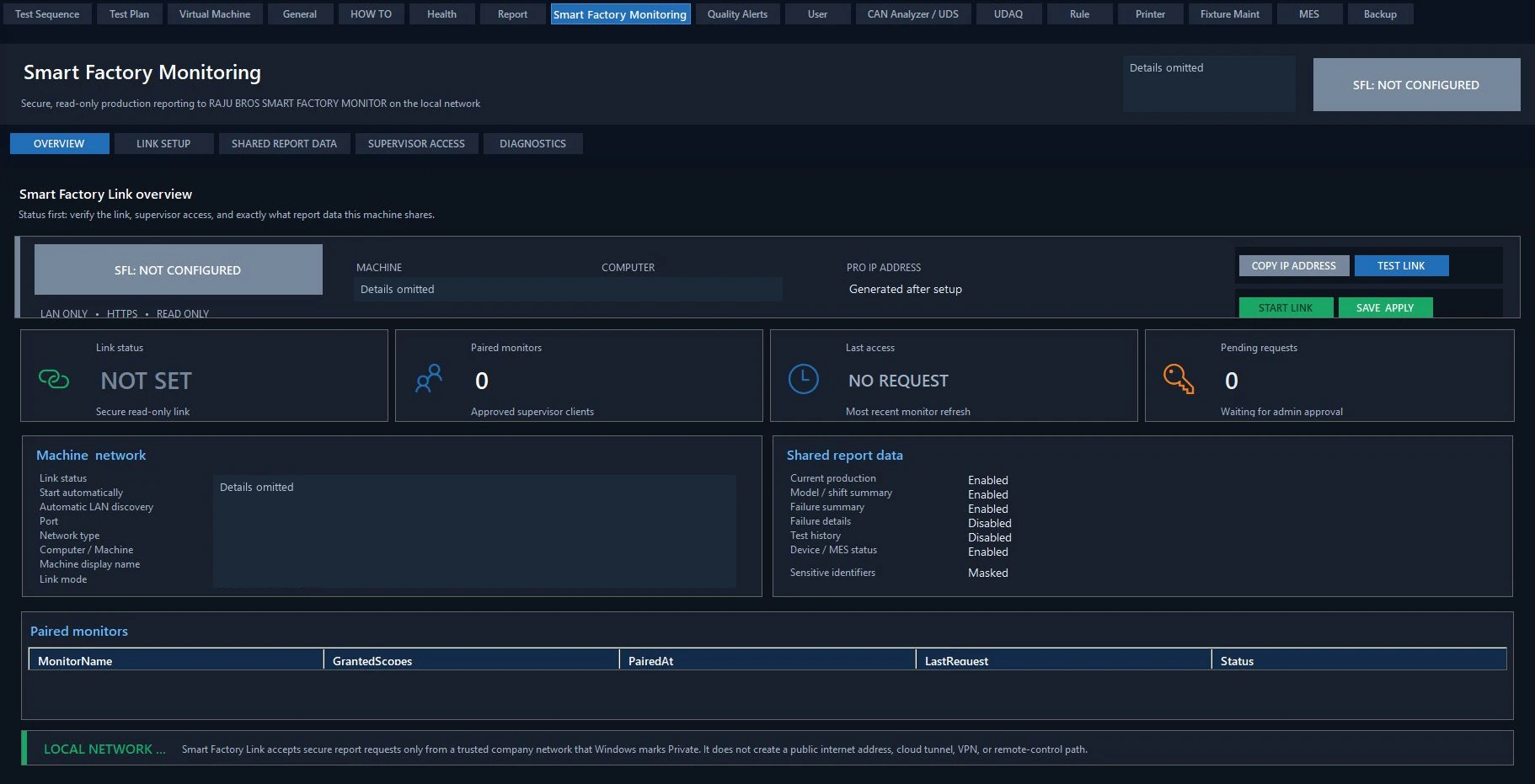The width and height of the screenshot is (1535, 784).
Task: Open the CAN Analyzer / UDS tab
Action: click(x=913, y=14)
